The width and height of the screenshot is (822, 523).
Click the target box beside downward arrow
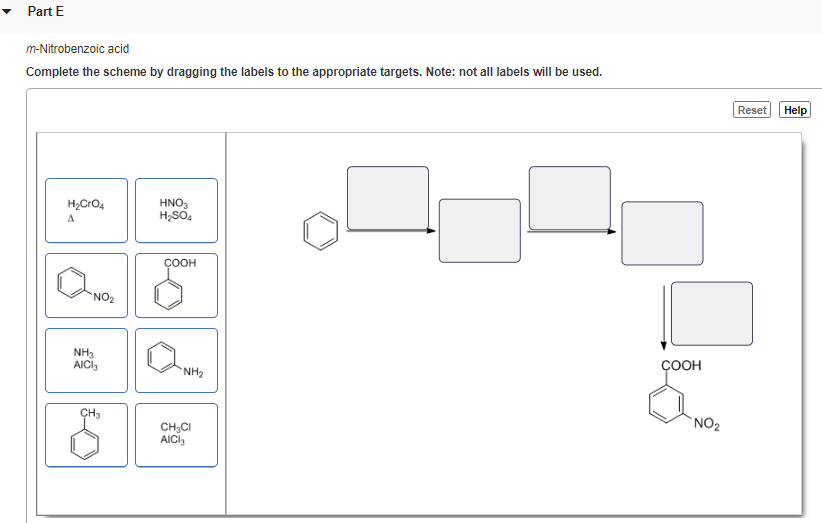[x=712, y=314]
